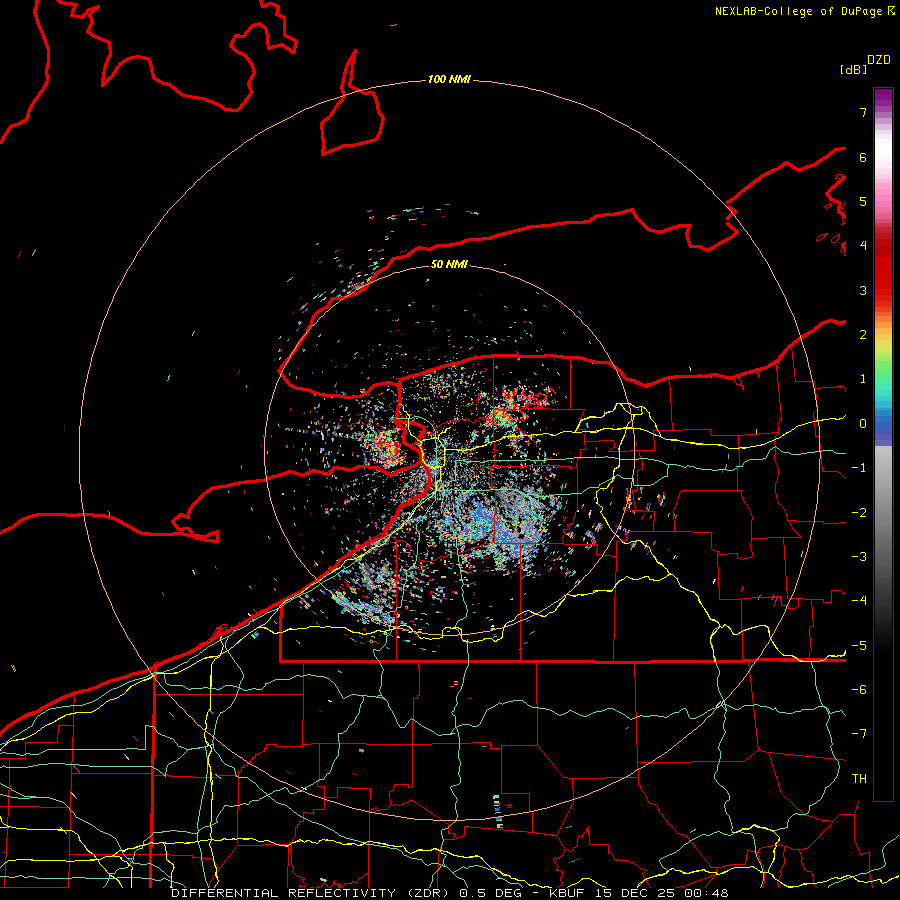Image resolution: width=900 pixels, height=900 pixels.
Task: Click the -2 value on the color scale
Action: (x=859, y=513)
